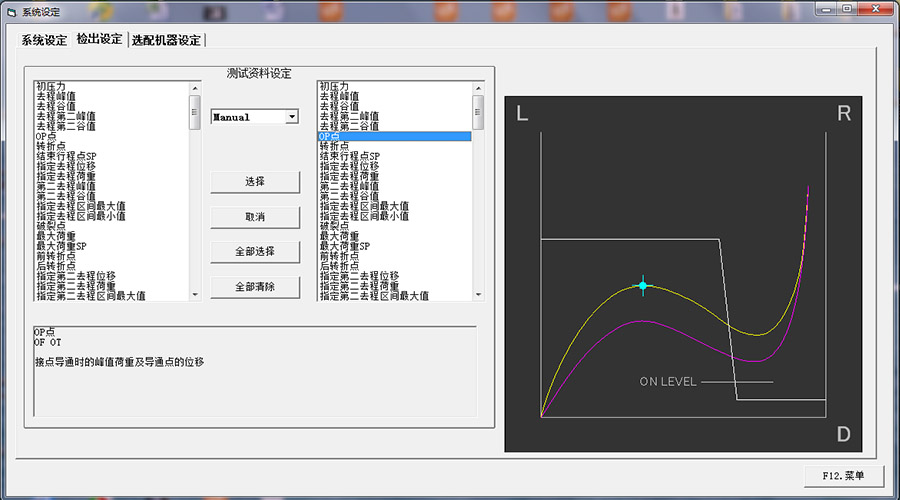This screenshot has height=500, width=900.
Task: Click right list scrollbar up arrow
Action: pos(478,88)
